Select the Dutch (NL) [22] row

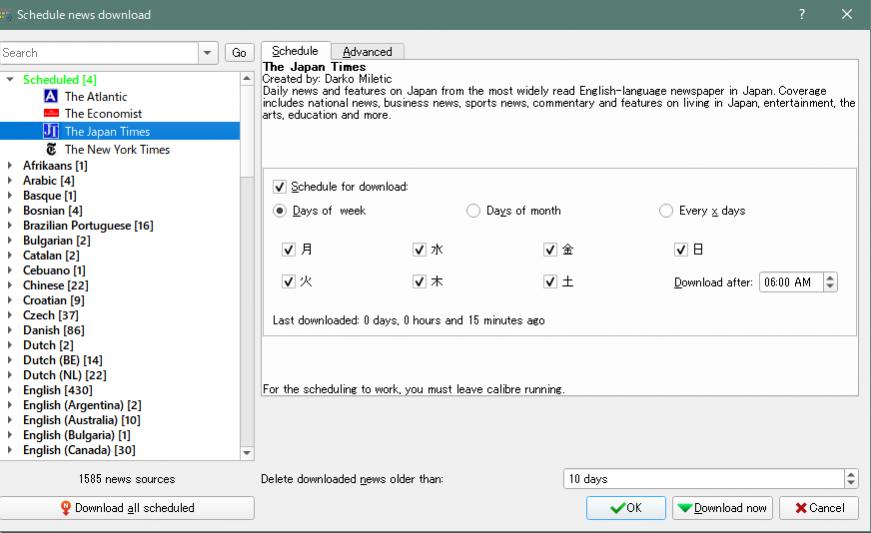click(64, 375)
